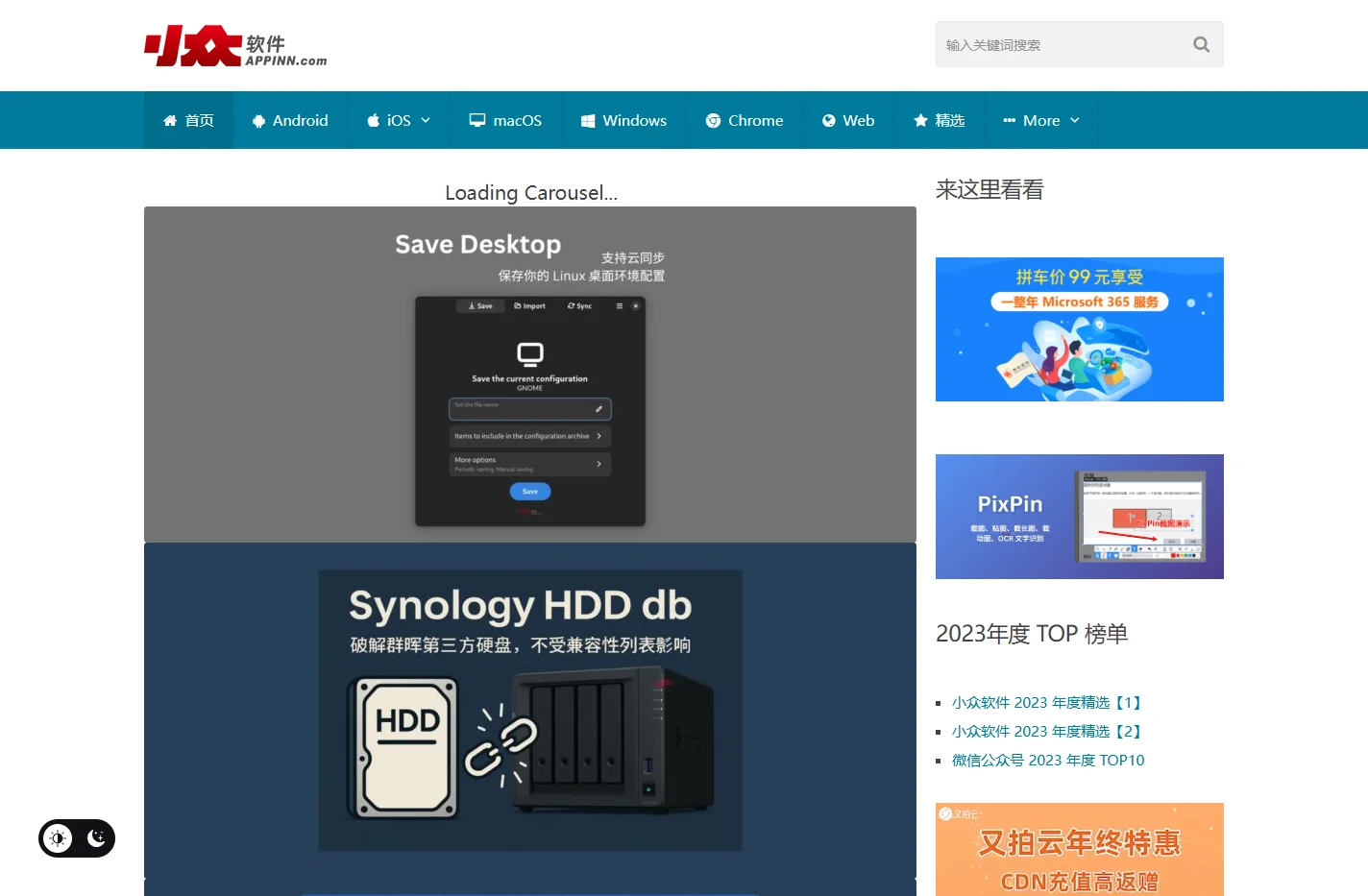Click the three-dots icon beside More
Viewport: 1368px width, 896px height.
pyautogui.click(x=1010, y=120)
